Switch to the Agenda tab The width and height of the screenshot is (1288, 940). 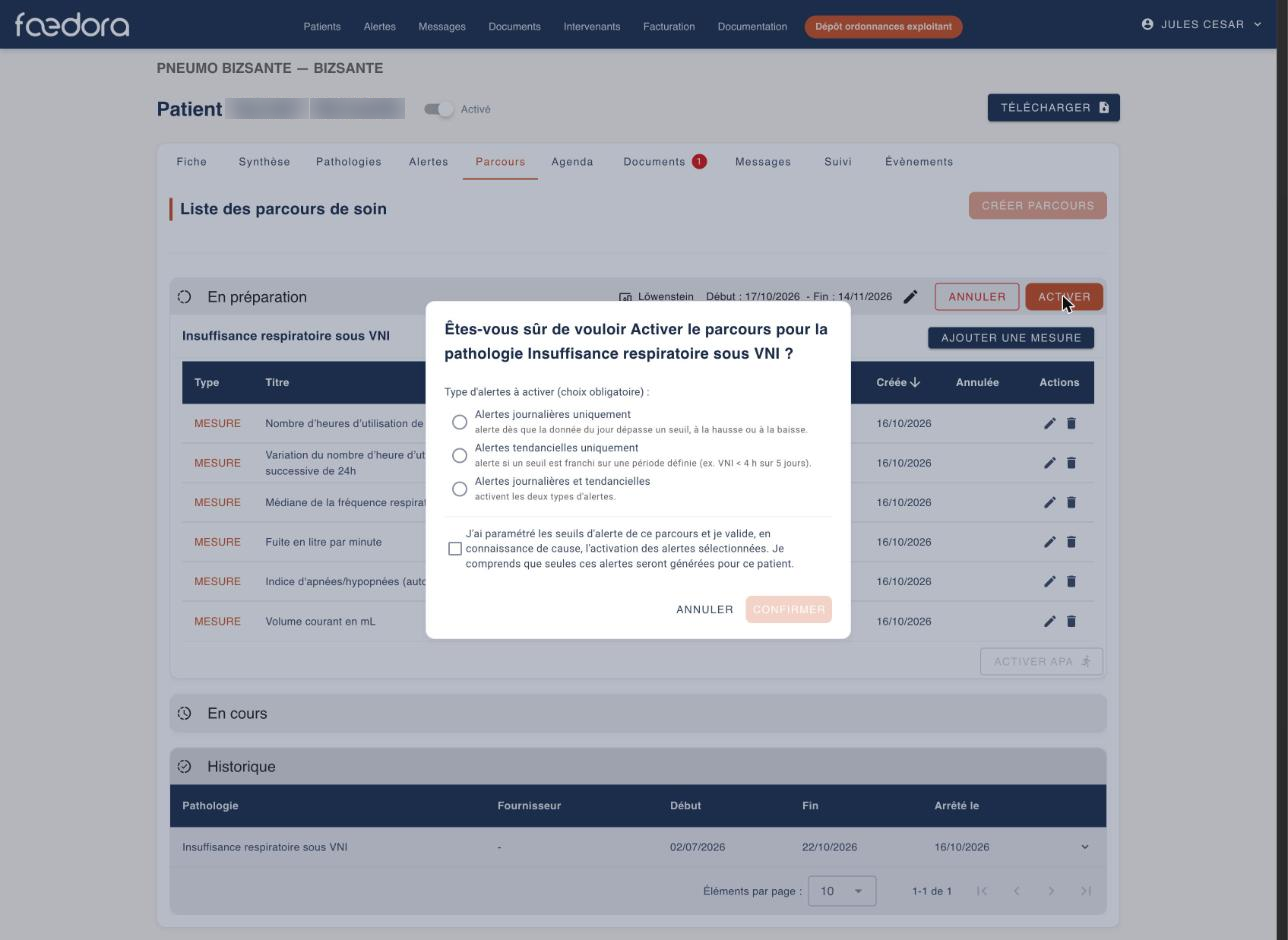pos(572,161)
